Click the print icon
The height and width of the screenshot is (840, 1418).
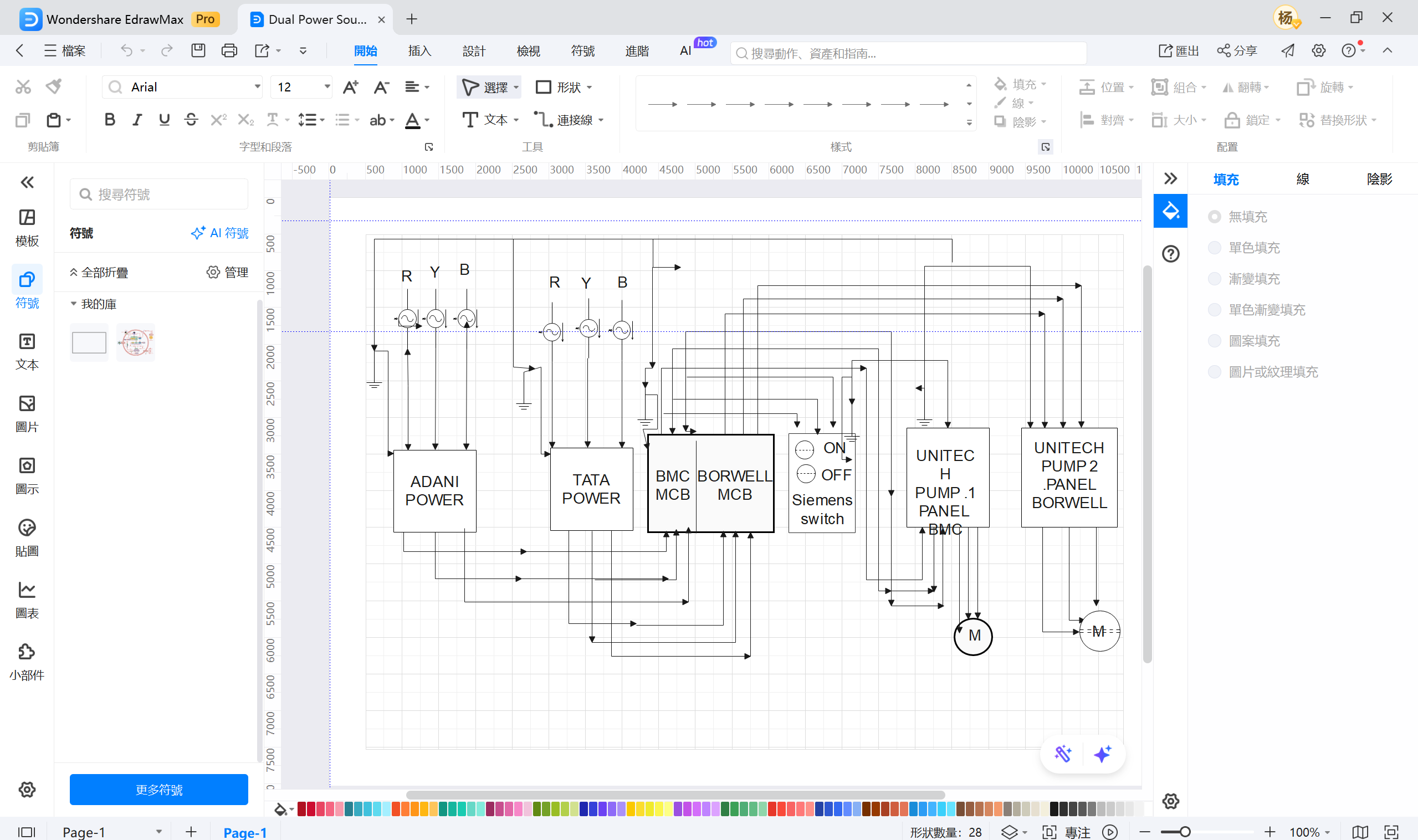click(x=229, y=51)
